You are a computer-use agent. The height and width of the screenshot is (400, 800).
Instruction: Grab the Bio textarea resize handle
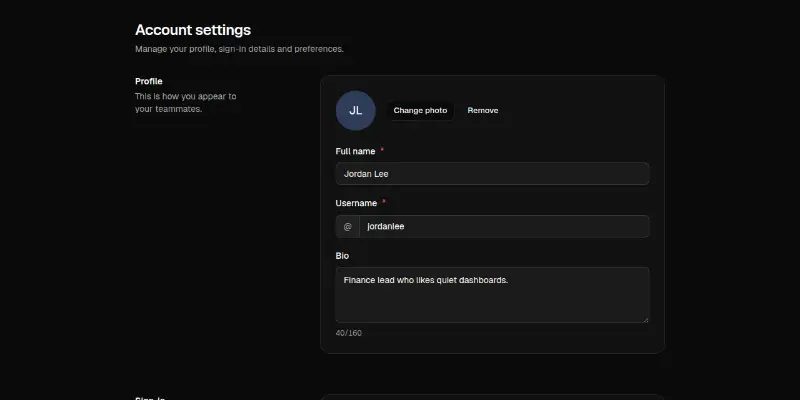click(646, 320)
